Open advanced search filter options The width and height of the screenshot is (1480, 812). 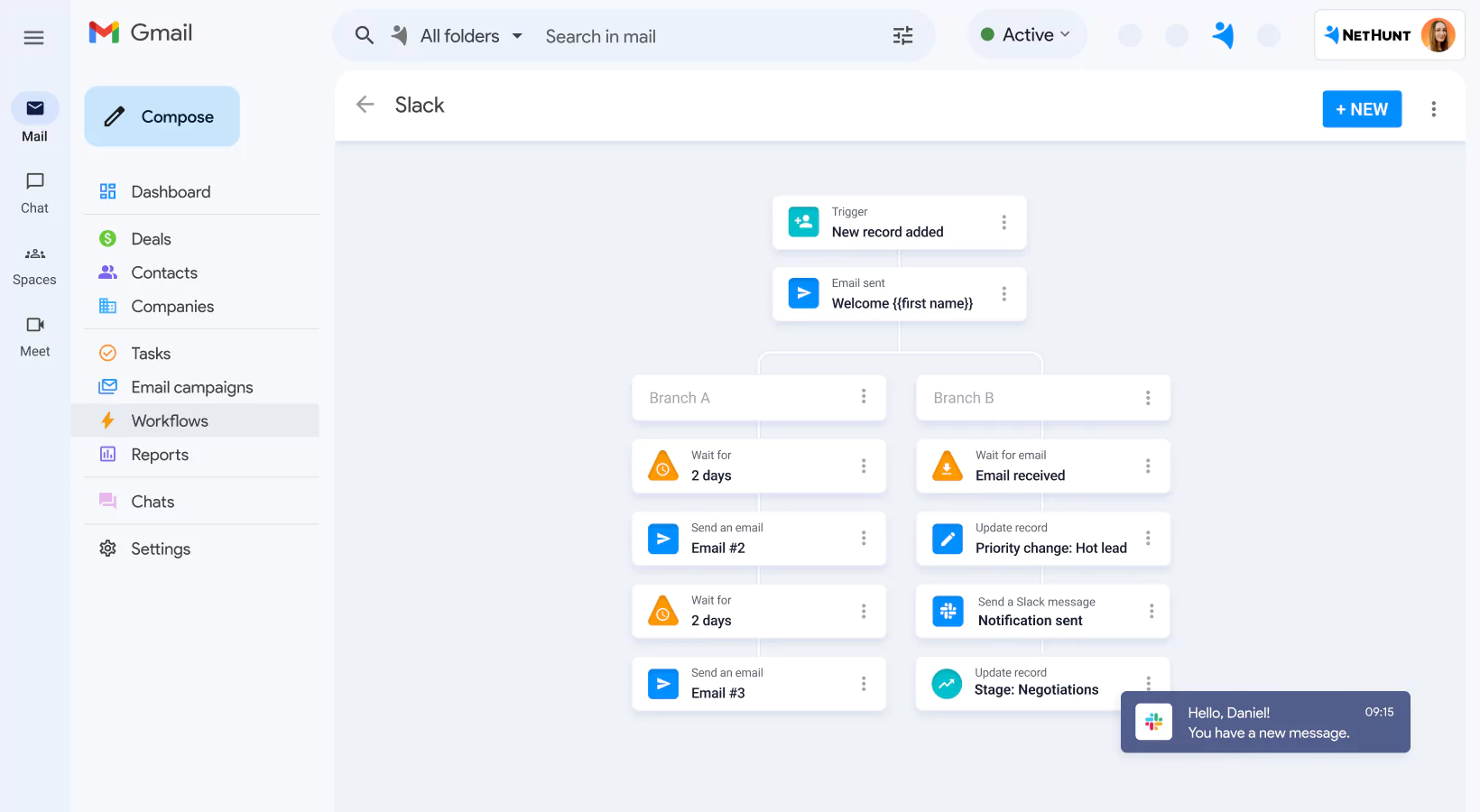pos(902,35)
